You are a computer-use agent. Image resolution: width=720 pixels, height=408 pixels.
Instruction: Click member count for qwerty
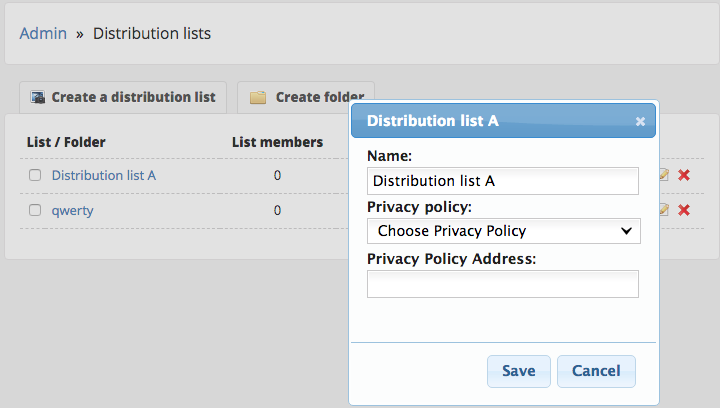(277, 210)
